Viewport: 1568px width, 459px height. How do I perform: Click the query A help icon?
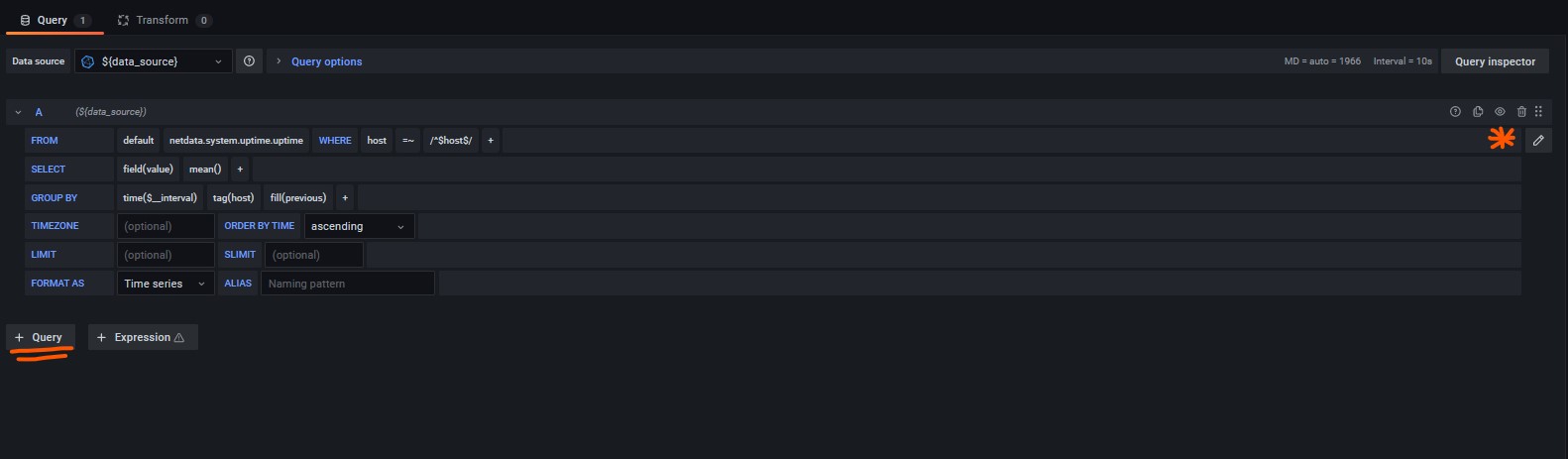[x=1455, y=112]
